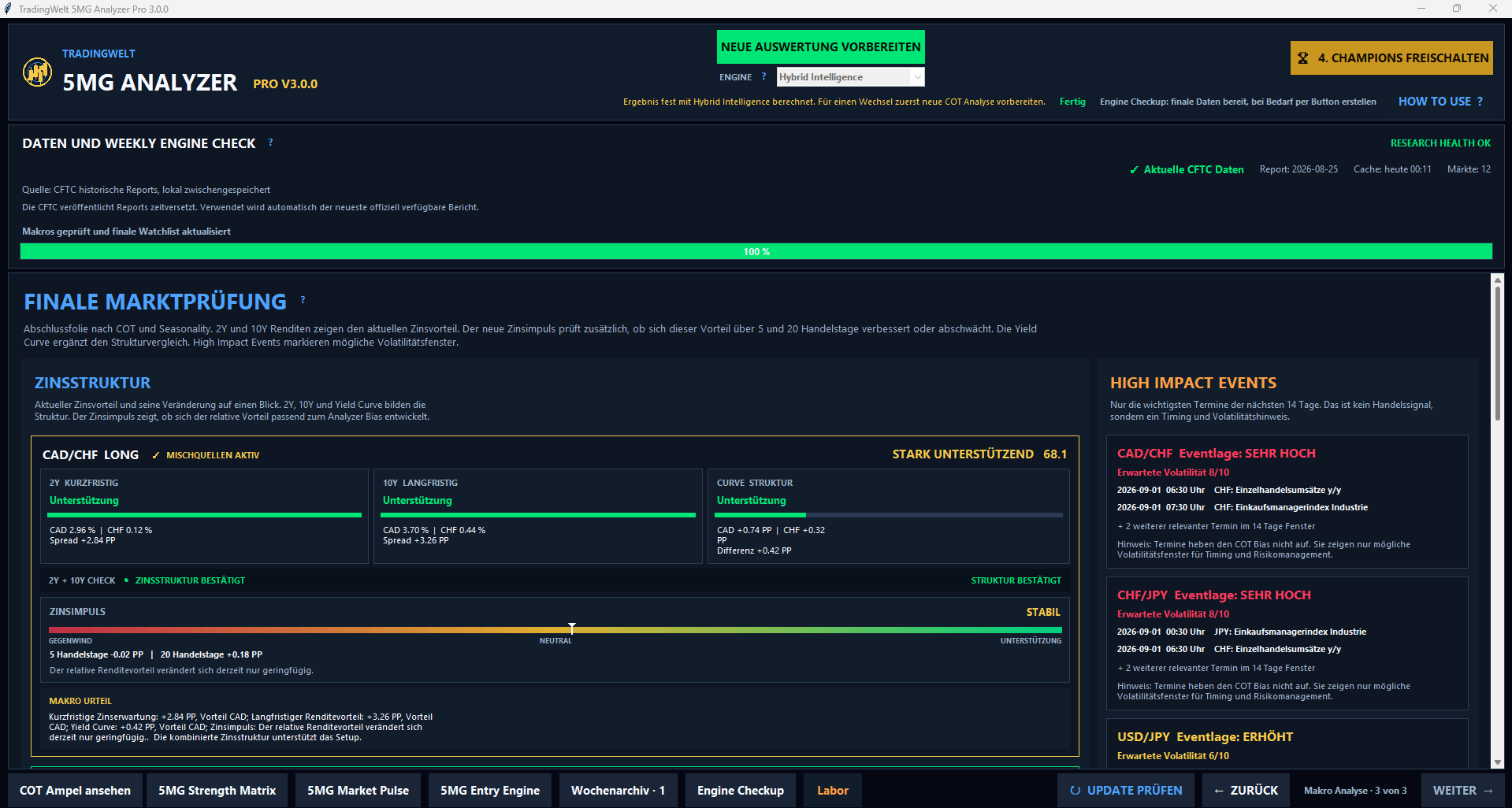Screen dimensions: 1512x808
Task: Click 'Erwartete Volatilität 6/10' text
Action: click(x=1172, y=756)
